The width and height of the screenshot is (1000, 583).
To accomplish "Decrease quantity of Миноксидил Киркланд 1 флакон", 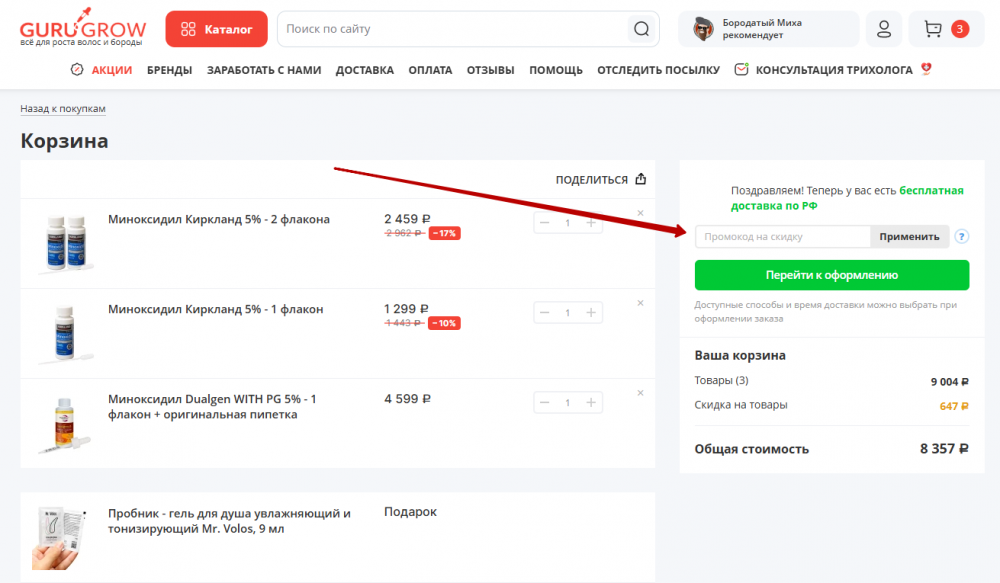I will 545,313.
